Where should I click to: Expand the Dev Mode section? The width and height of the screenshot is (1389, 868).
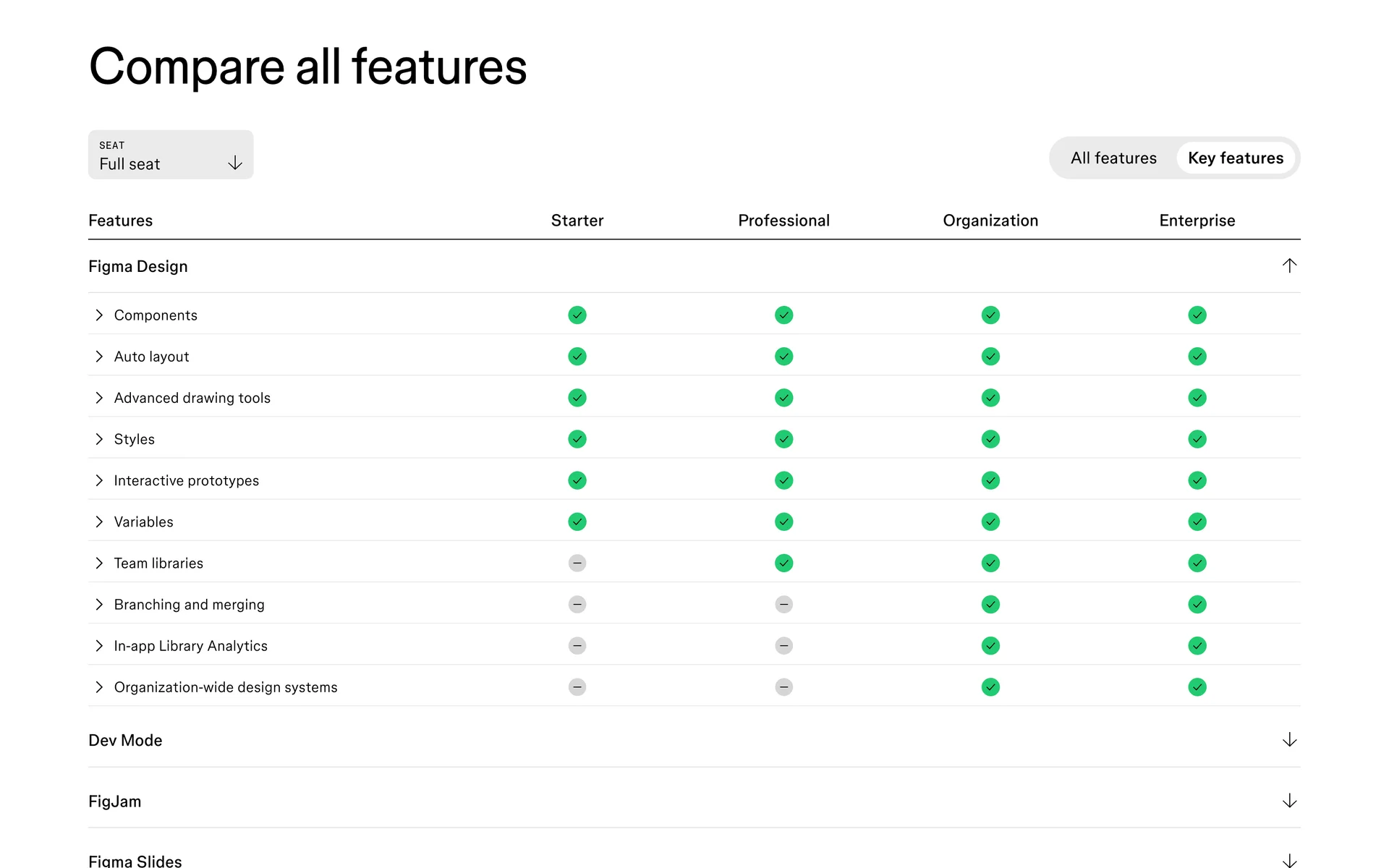1288,740
